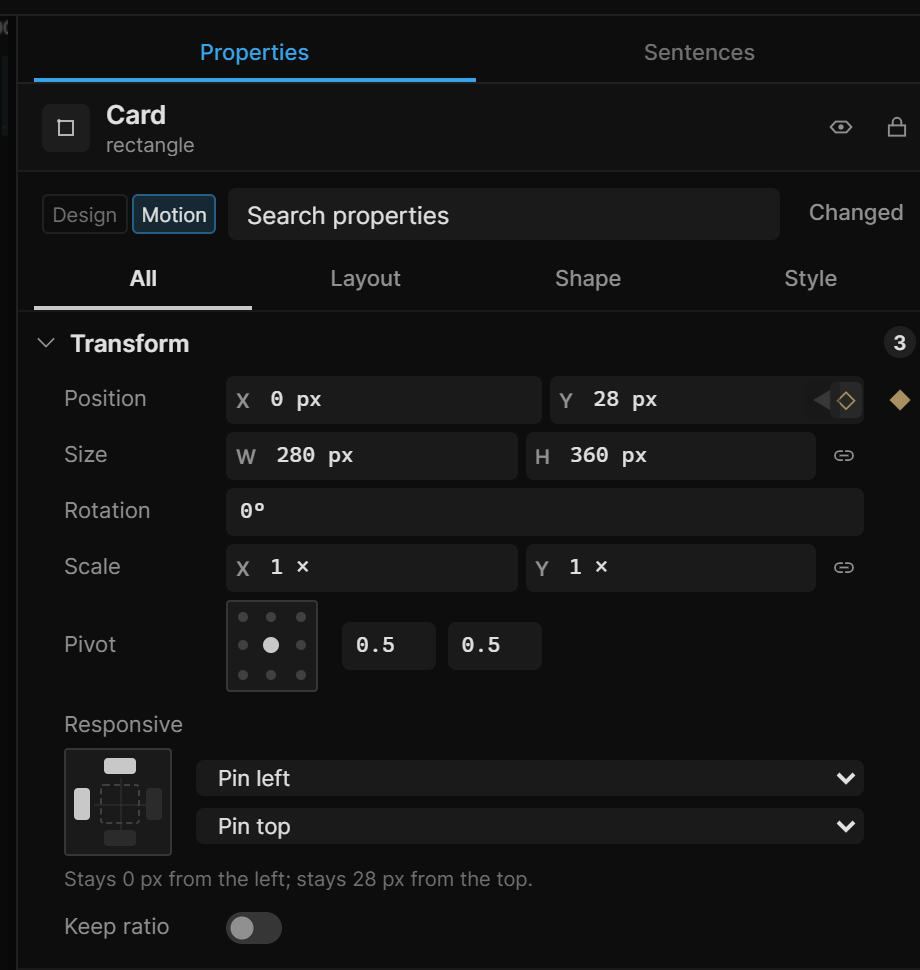Click the Card layer name
Viewport: 920px width, 970px height.
[x=136, y=116]
